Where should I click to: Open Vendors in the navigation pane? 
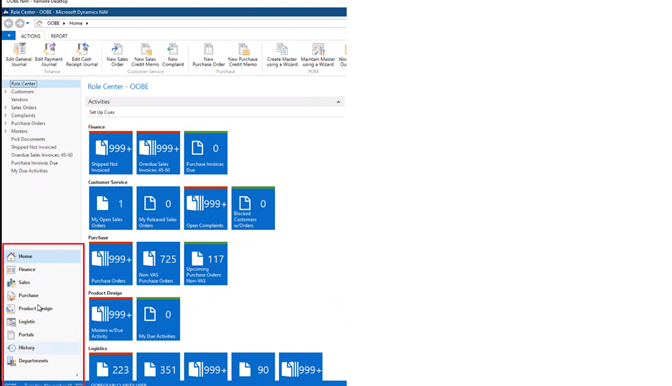(19, 99)
